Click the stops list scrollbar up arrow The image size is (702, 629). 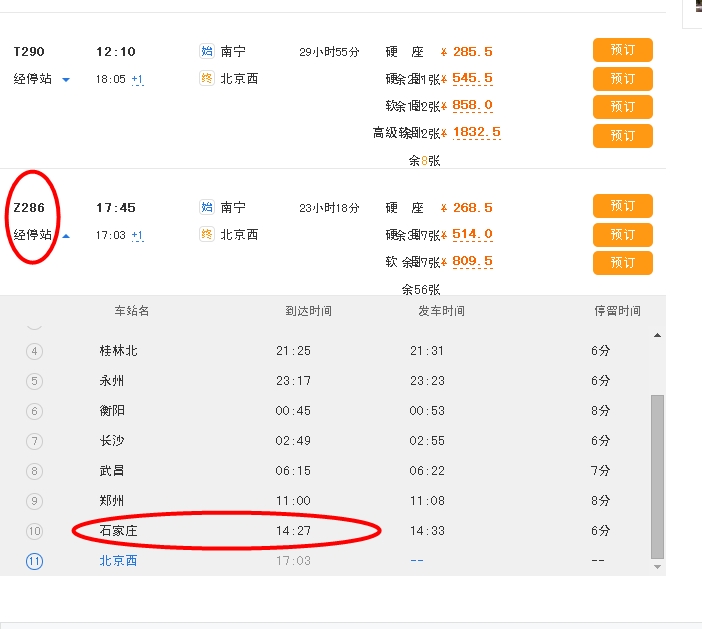tap(657, 336)
